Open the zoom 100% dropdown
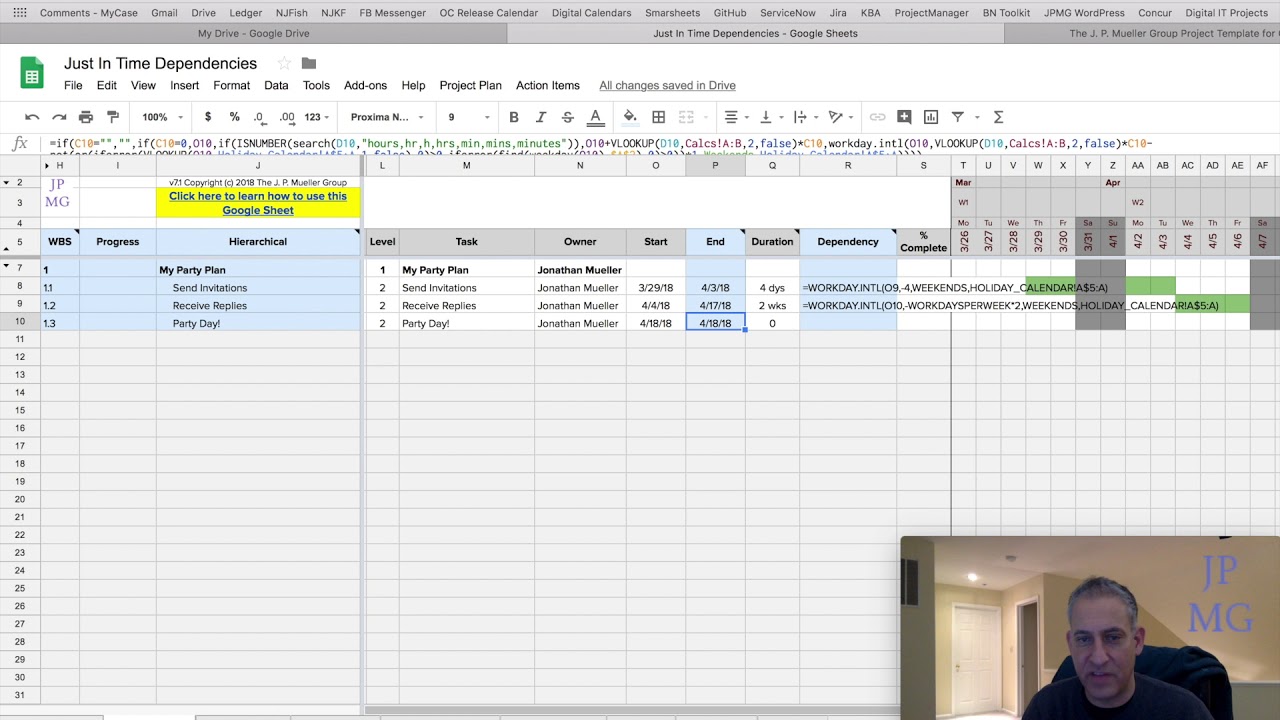The height and width of the screenshot is (720, 1280). 162,117
